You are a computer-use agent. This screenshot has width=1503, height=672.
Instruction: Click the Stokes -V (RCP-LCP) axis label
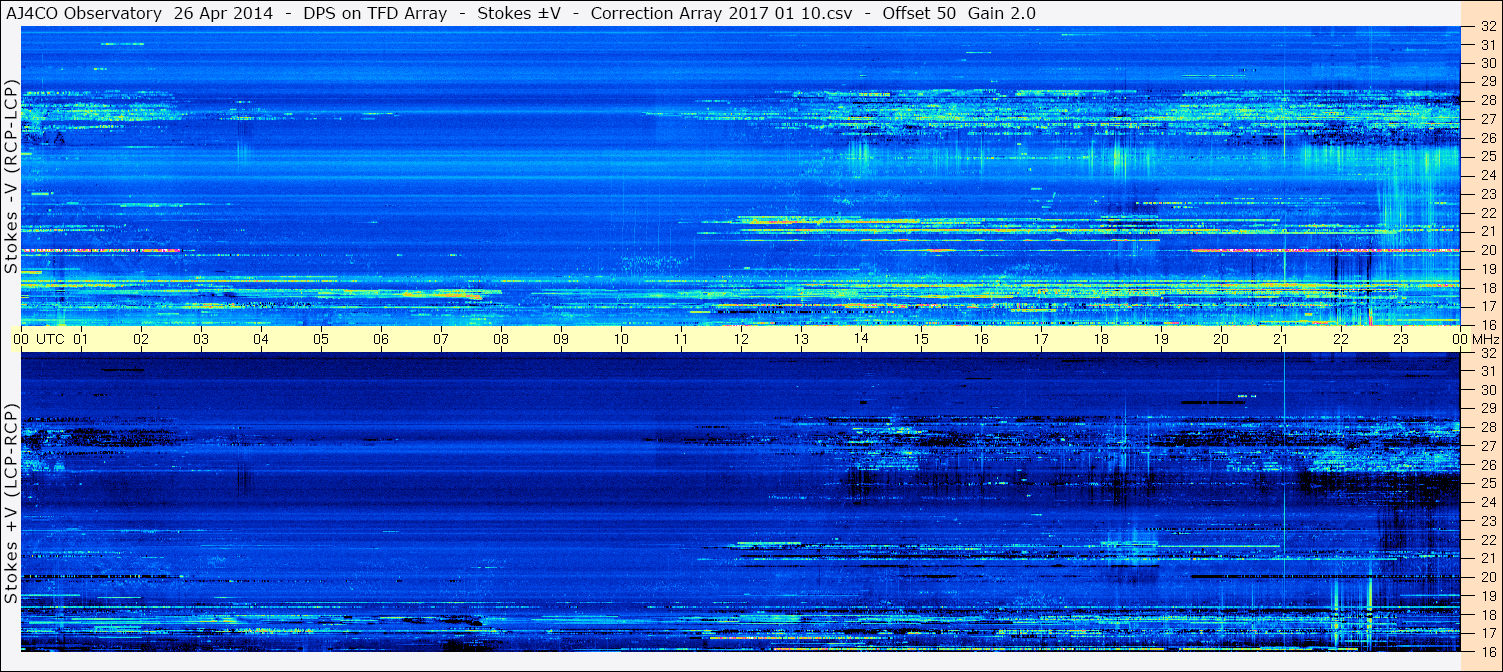click(x=11, y=176)
